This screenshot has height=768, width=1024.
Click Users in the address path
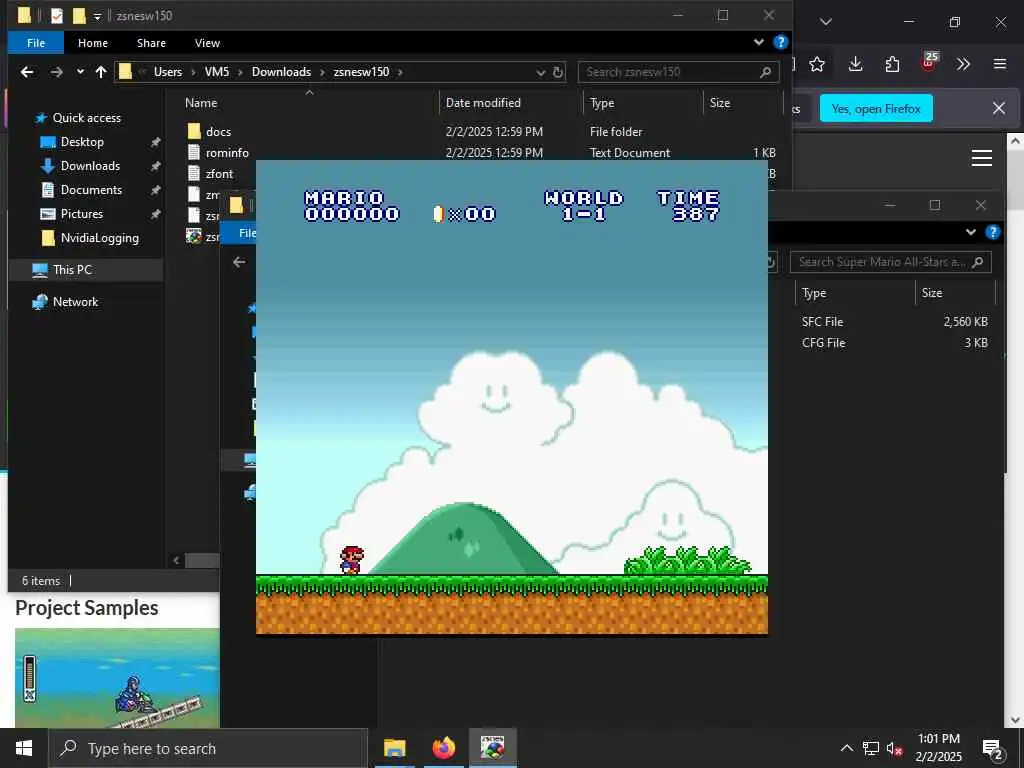(x=168, y=72)
